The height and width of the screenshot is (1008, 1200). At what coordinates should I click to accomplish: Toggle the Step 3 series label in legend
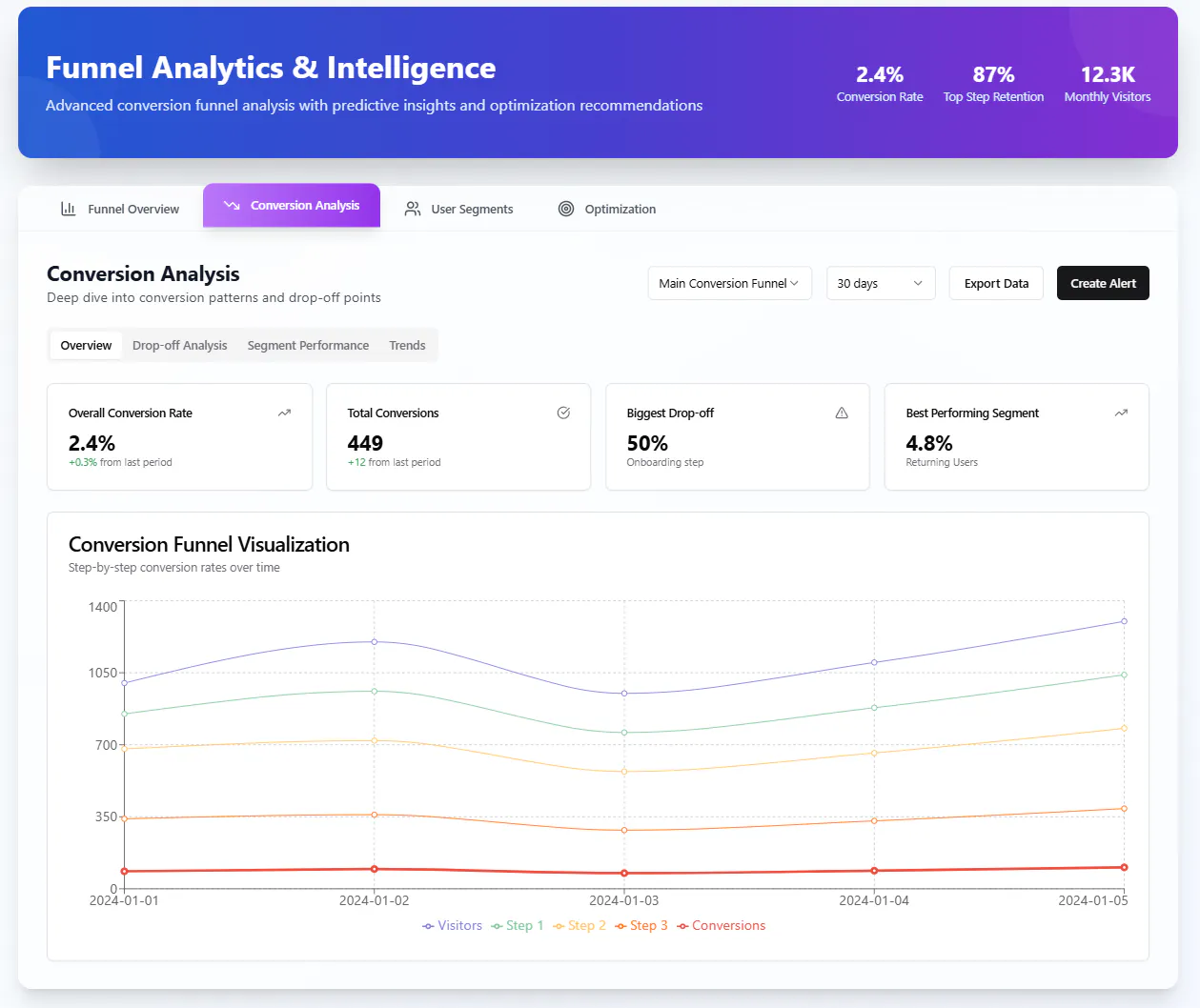coord(649,926)
